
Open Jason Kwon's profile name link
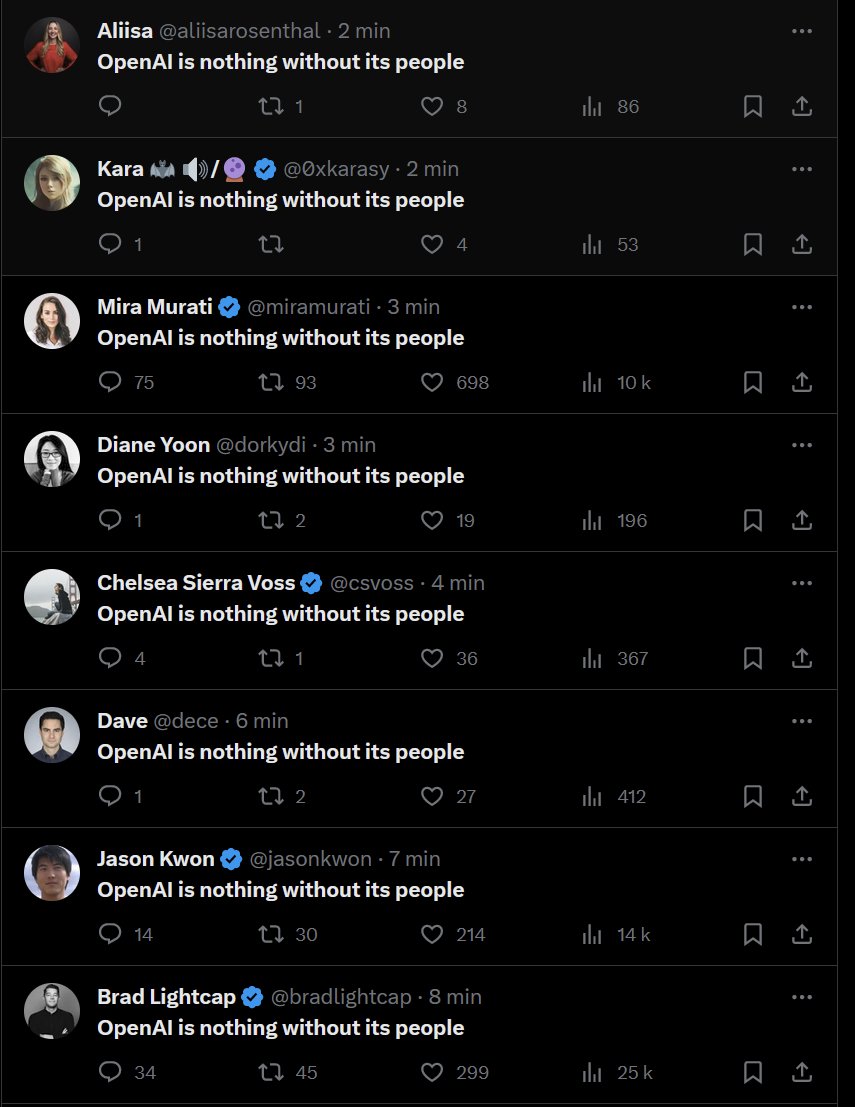[x=156, y=859]
